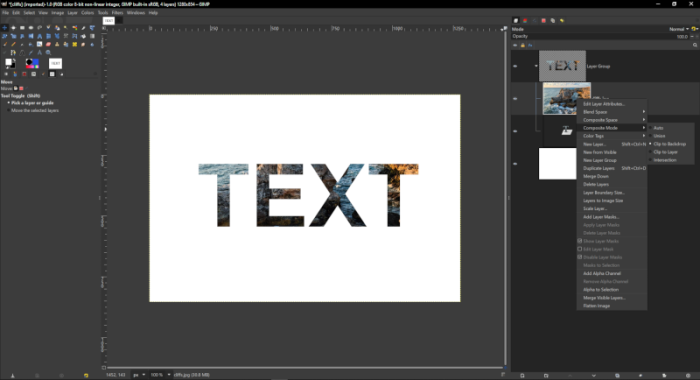Viewport: 700px width, 380px height.
Task: Open the Channels tab in right dock
Action: 525,21
